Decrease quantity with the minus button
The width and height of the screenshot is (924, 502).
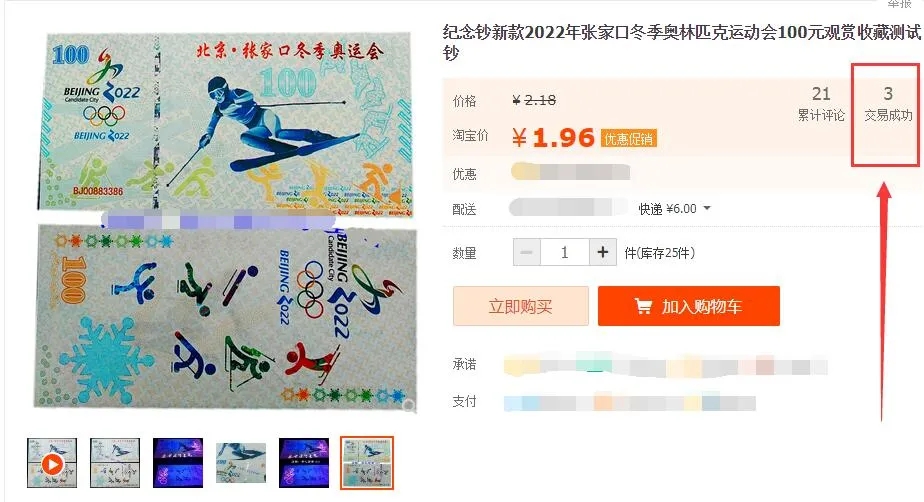click(x=527, y=253)
